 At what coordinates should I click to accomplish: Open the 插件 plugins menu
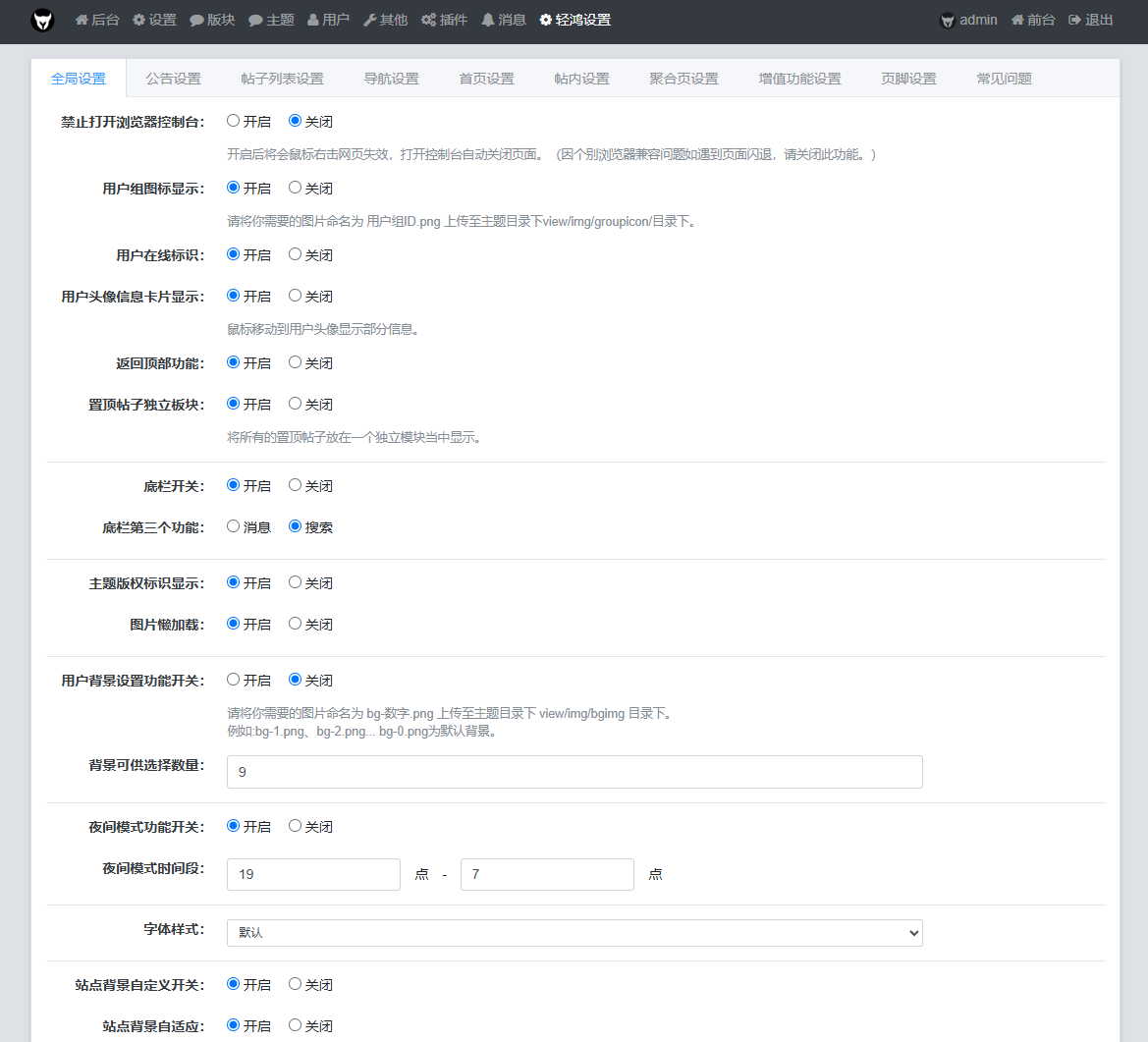[444, 20]
